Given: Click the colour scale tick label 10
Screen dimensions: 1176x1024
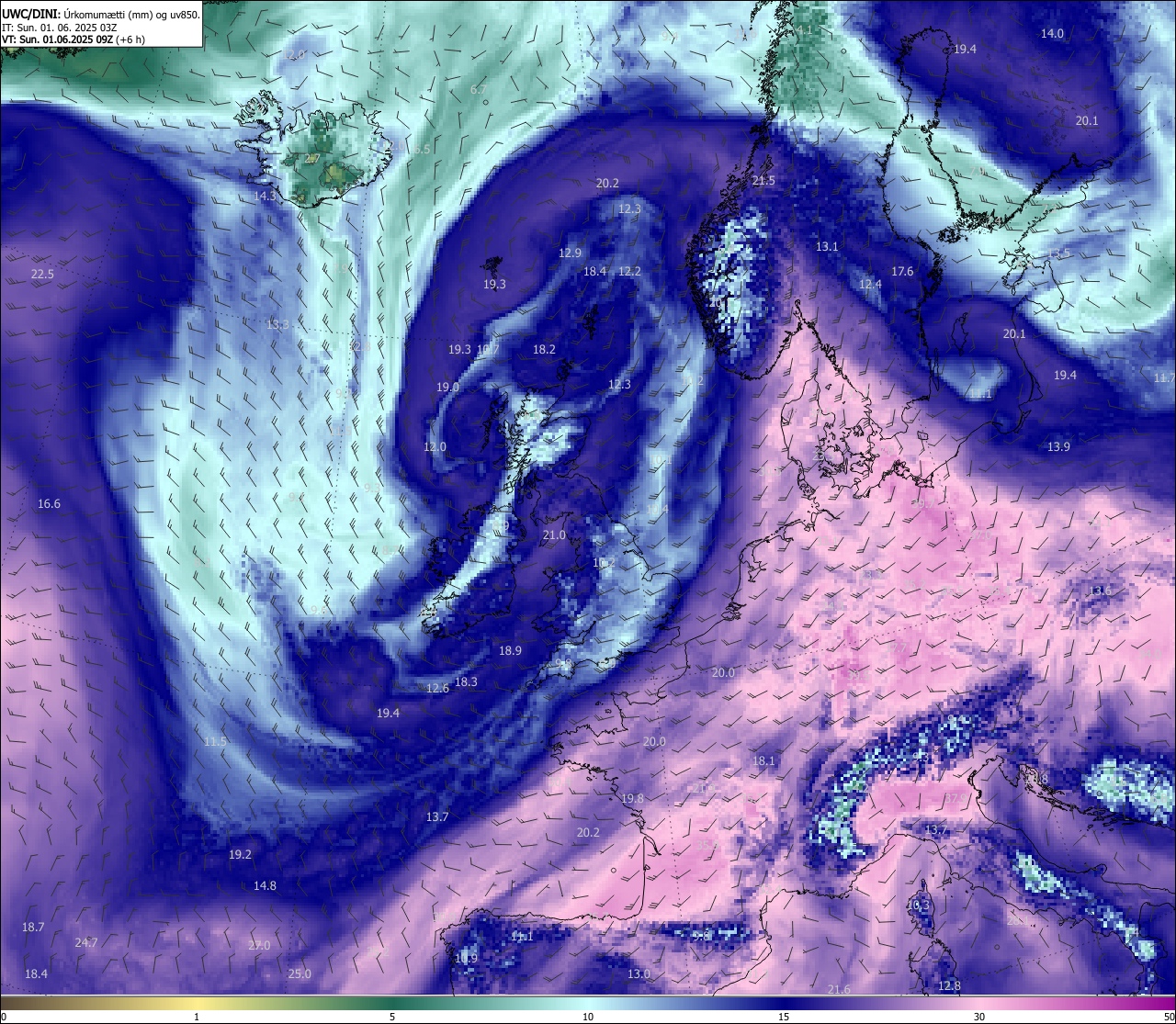Looking at the screenshot, I should [x=588, y=1017].
